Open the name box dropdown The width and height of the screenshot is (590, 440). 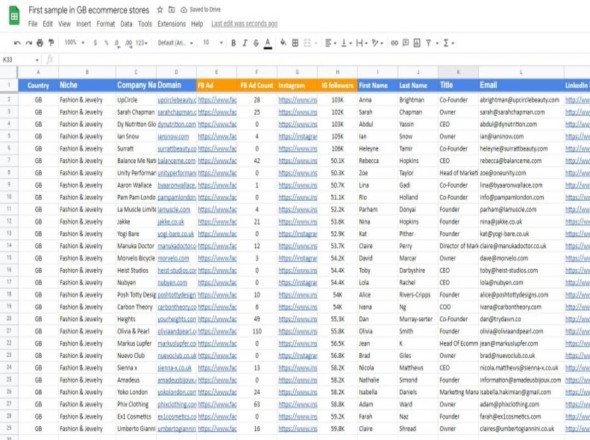click(x=37, y=60)
